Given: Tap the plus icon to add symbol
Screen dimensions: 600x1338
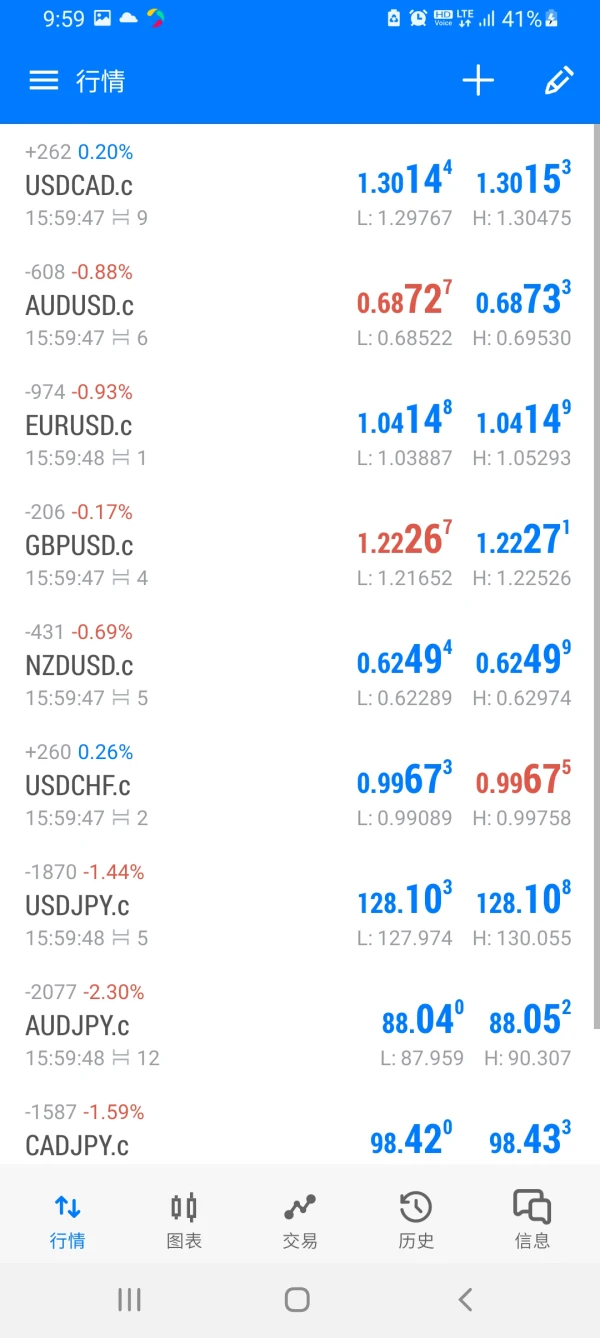Looking at the screenshot, I should click(478, 81).
